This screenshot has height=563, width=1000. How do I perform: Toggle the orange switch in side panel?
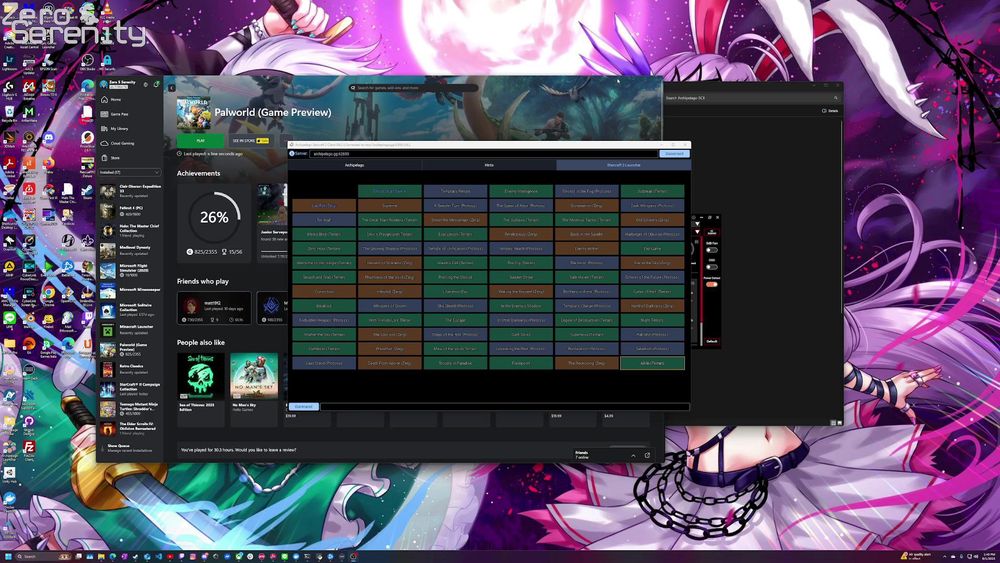click(x=712, y=284)
